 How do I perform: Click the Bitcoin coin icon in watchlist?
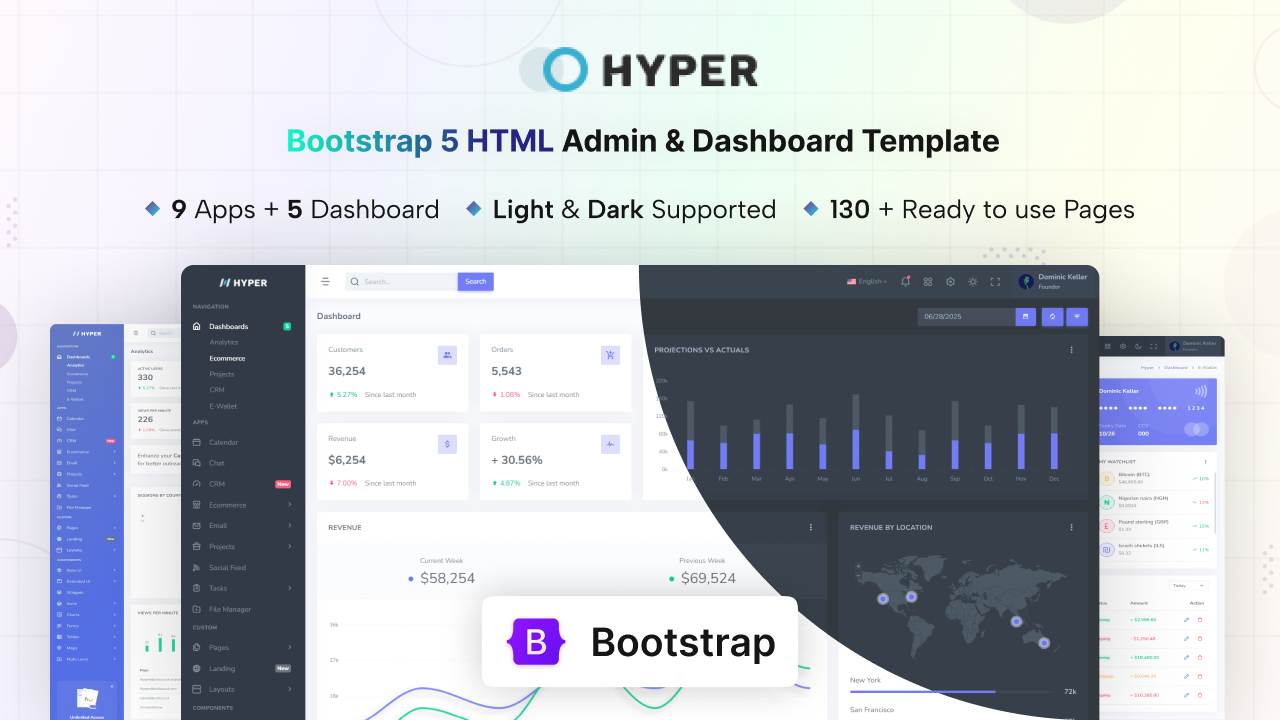[x=1107, y=478]
